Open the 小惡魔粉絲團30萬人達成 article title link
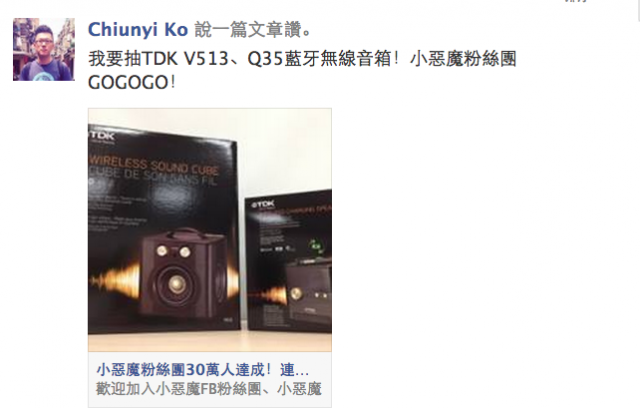The height and width of the screenshot is (408, 640). (202, 370)
